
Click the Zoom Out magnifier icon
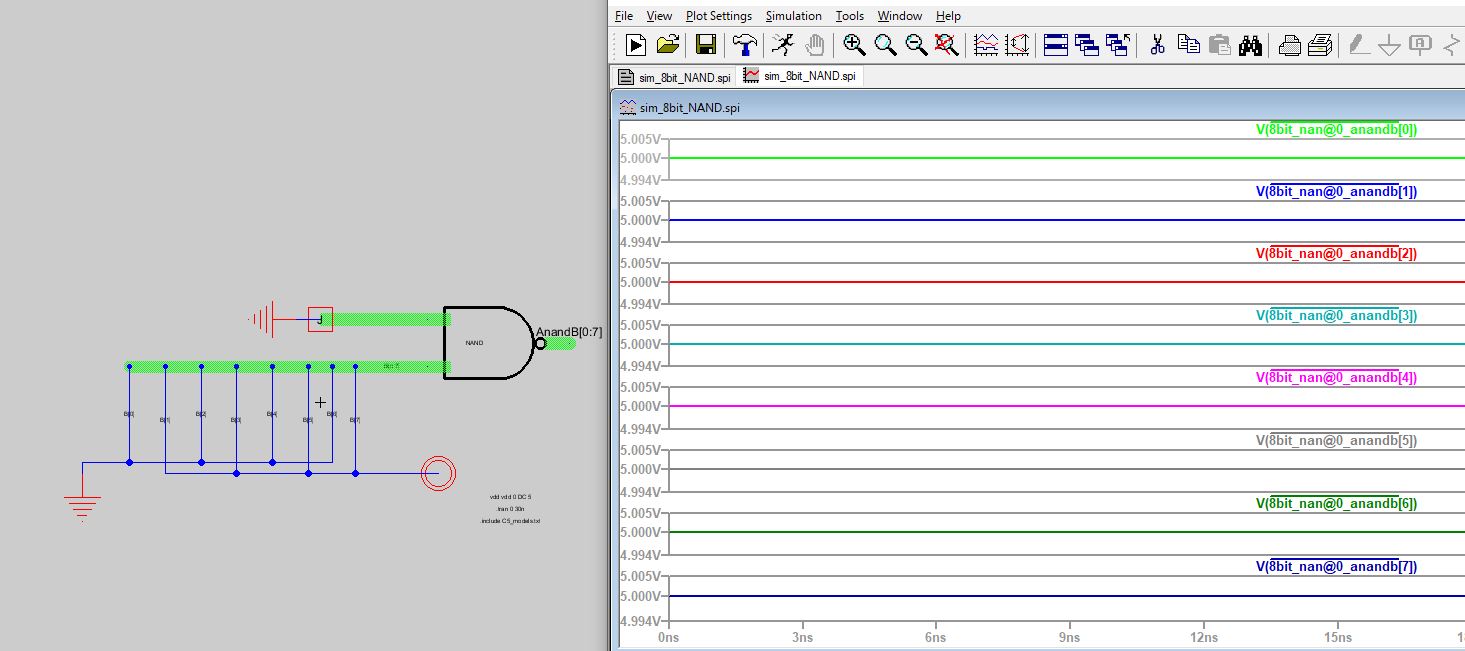916,44
